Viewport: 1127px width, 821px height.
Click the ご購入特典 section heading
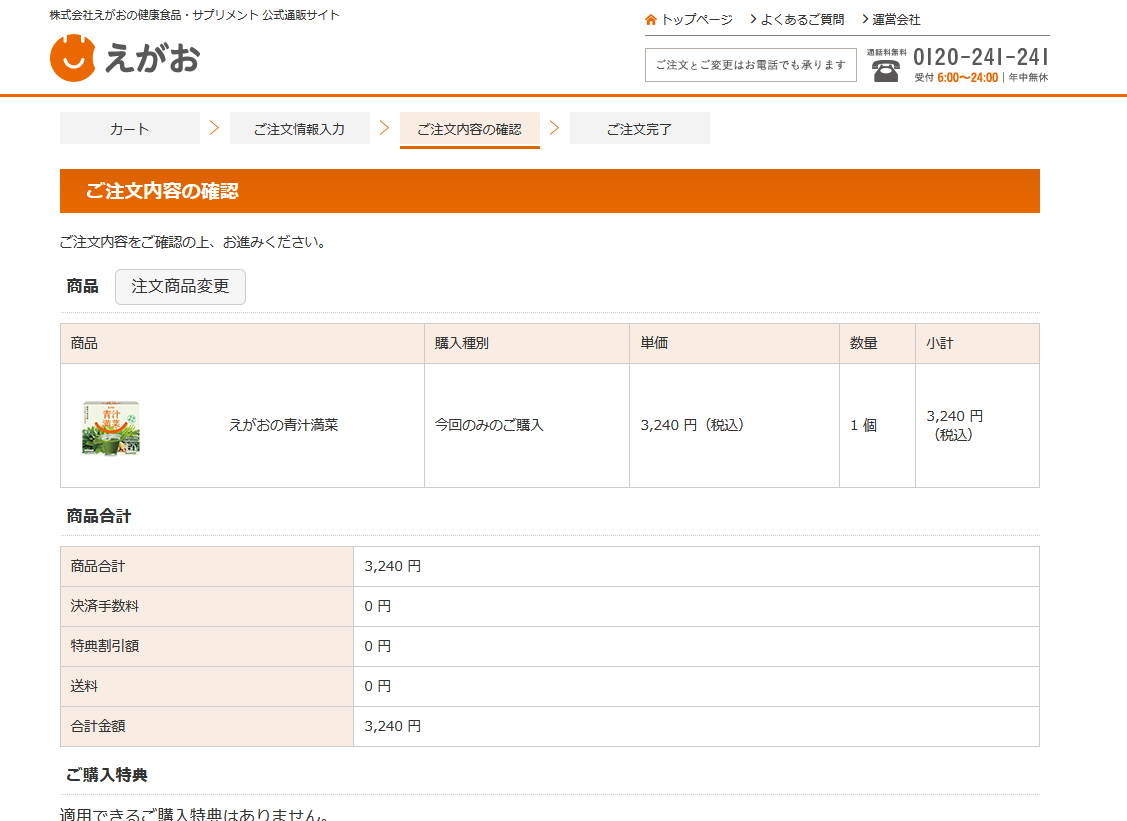(x=107, y=775)
